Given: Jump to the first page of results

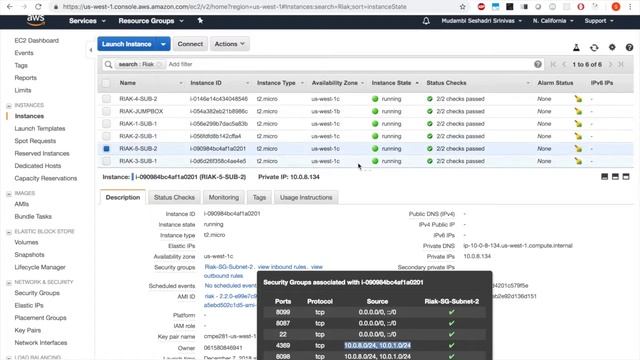Looking at the screenshot, I should (553, 64).
